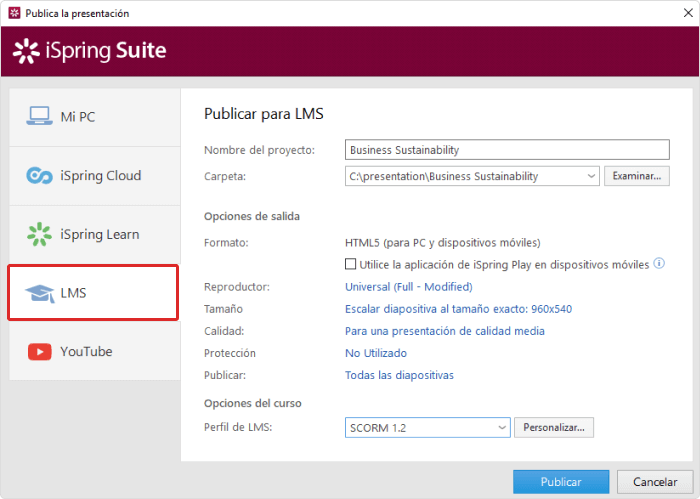Click the Reproductor: label
Viewport: 700px width, 499px height.
click(237, 287)
